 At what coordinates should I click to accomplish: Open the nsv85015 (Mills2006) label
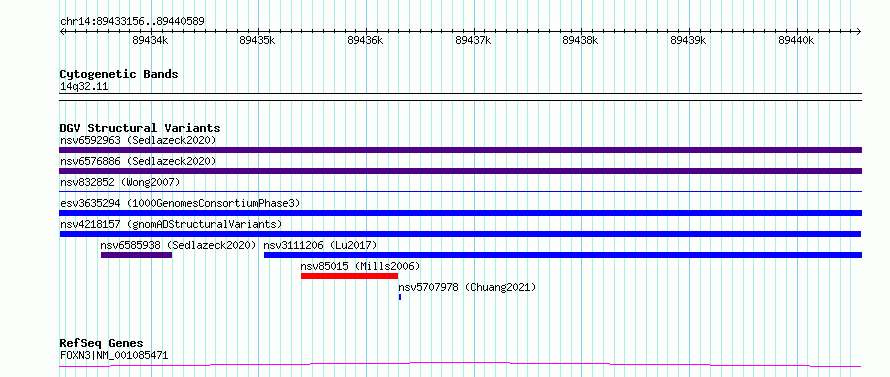coord(360,266)
